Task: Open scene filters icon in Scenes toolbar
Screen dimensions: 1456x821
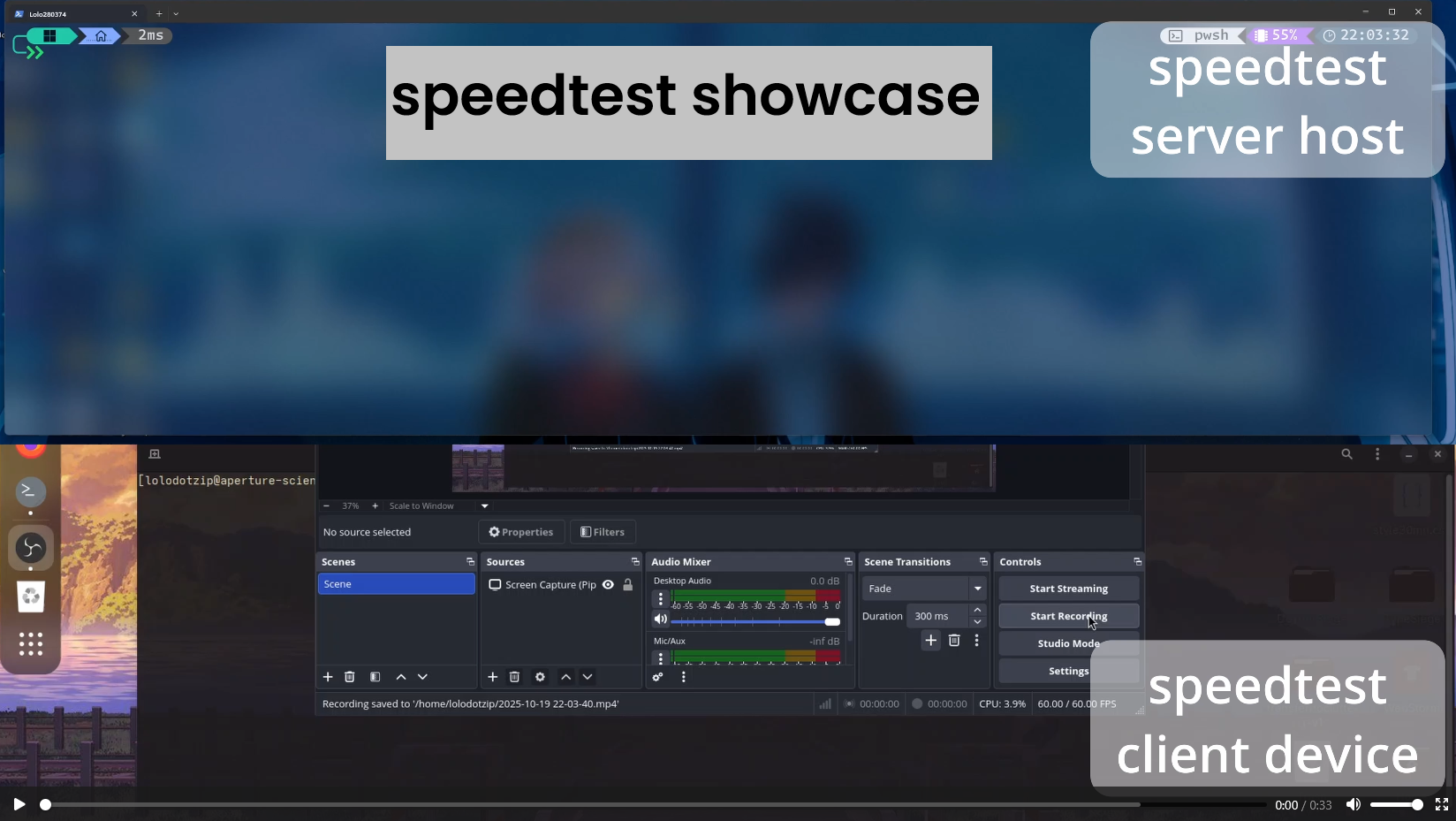Action: 375,677
